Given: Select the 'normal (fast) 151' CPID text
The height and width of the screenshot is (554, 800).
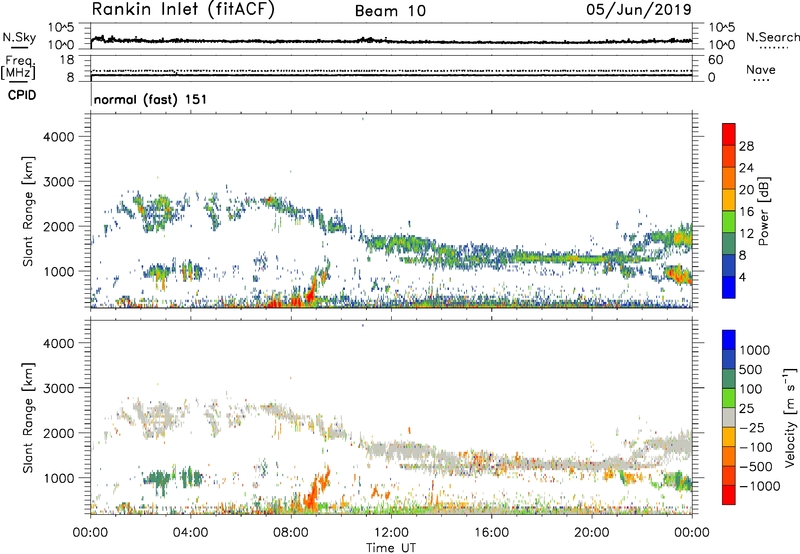Looking at the screenshot, I should [151, 99].
